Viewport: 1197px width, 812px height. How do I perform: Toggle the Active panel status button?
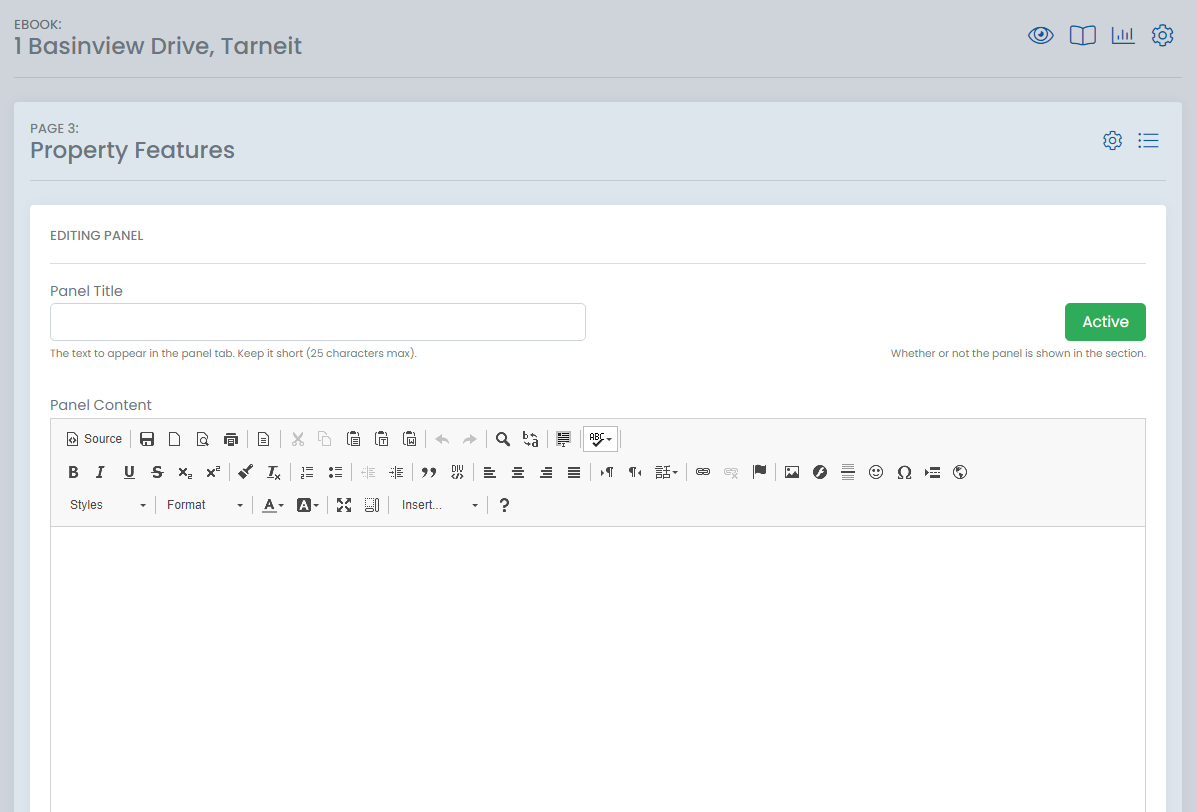[x=1105, y=322]
